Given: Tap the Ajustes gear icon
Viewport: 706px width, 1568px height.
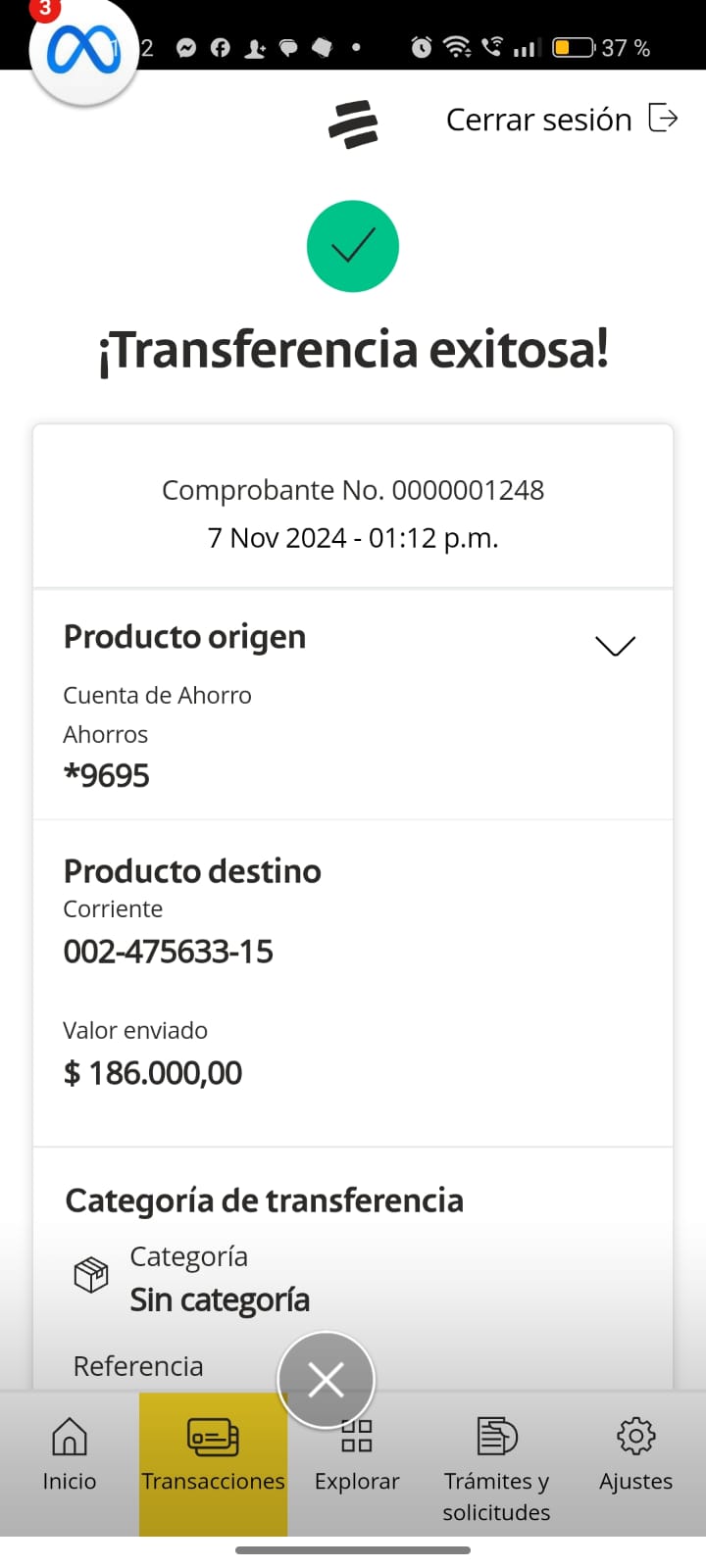Looking at the screenshot, I should pyautogui.click(x=635, y=1437).
